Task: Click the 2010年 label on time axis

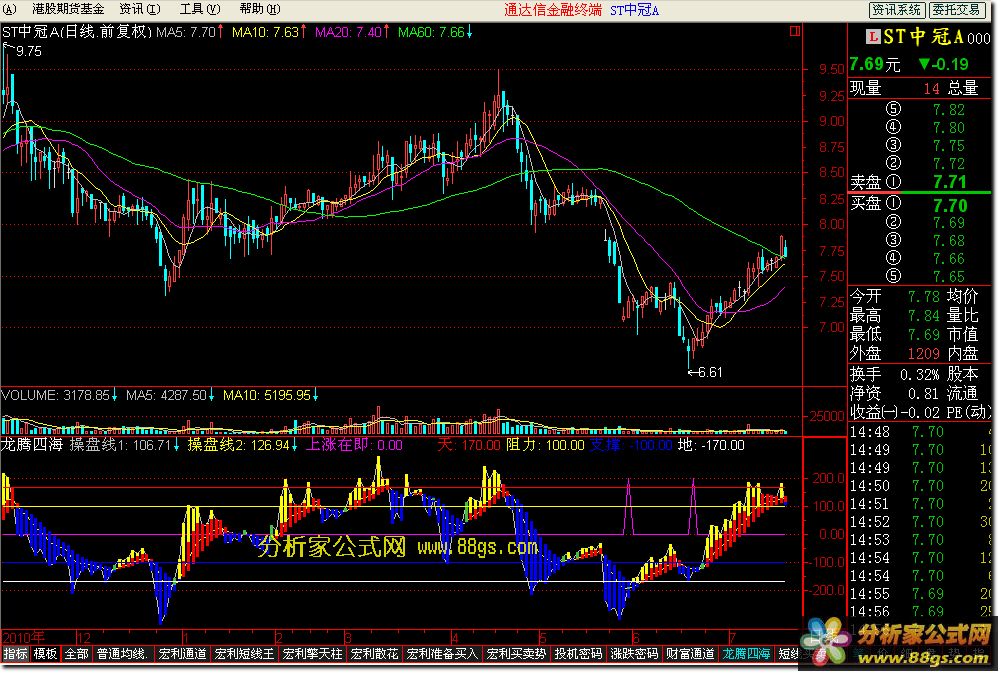Action: pyautogui.click(x=24, y=637)
